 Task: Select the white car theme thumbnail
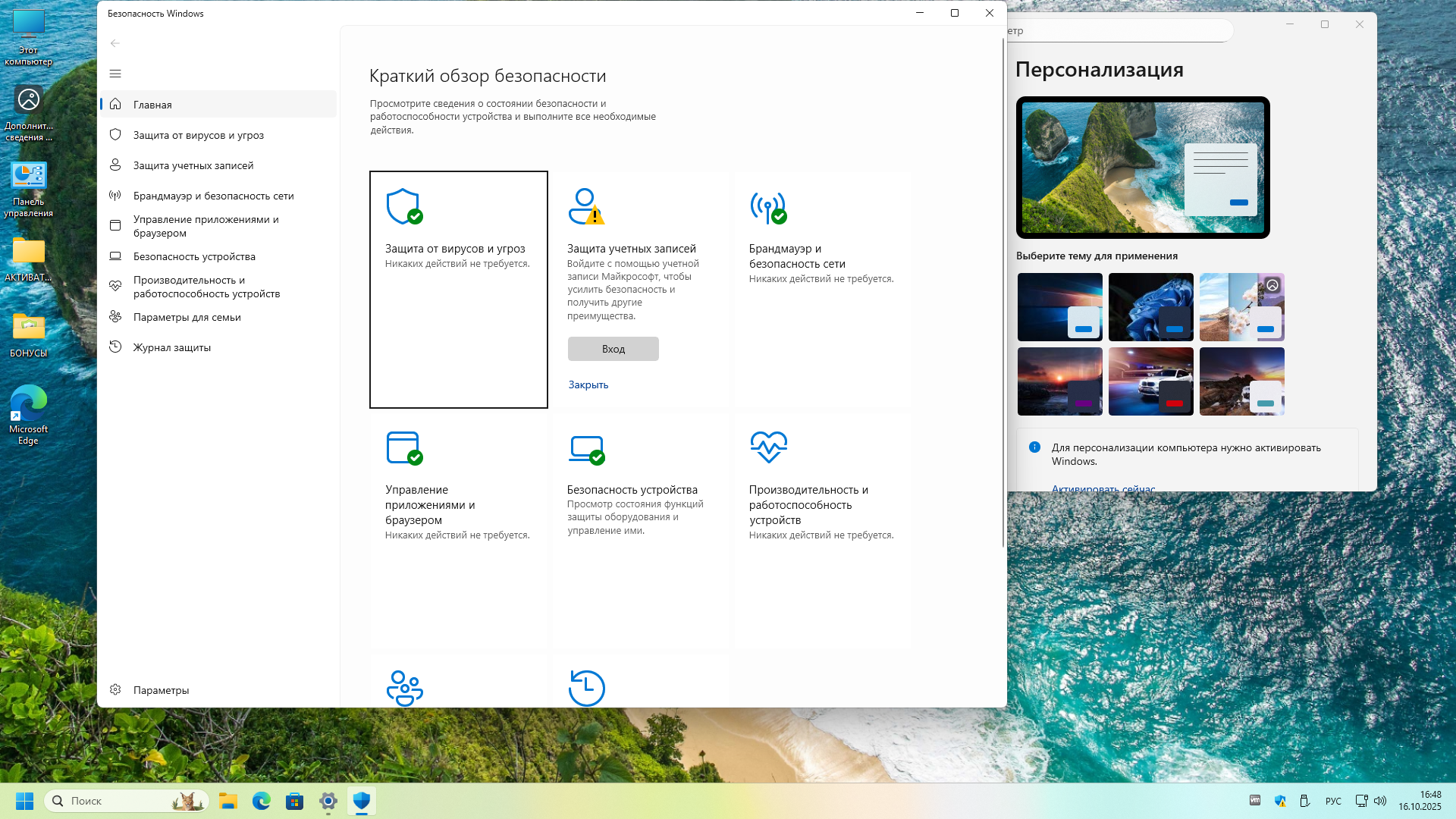[x=1150, y=381]
